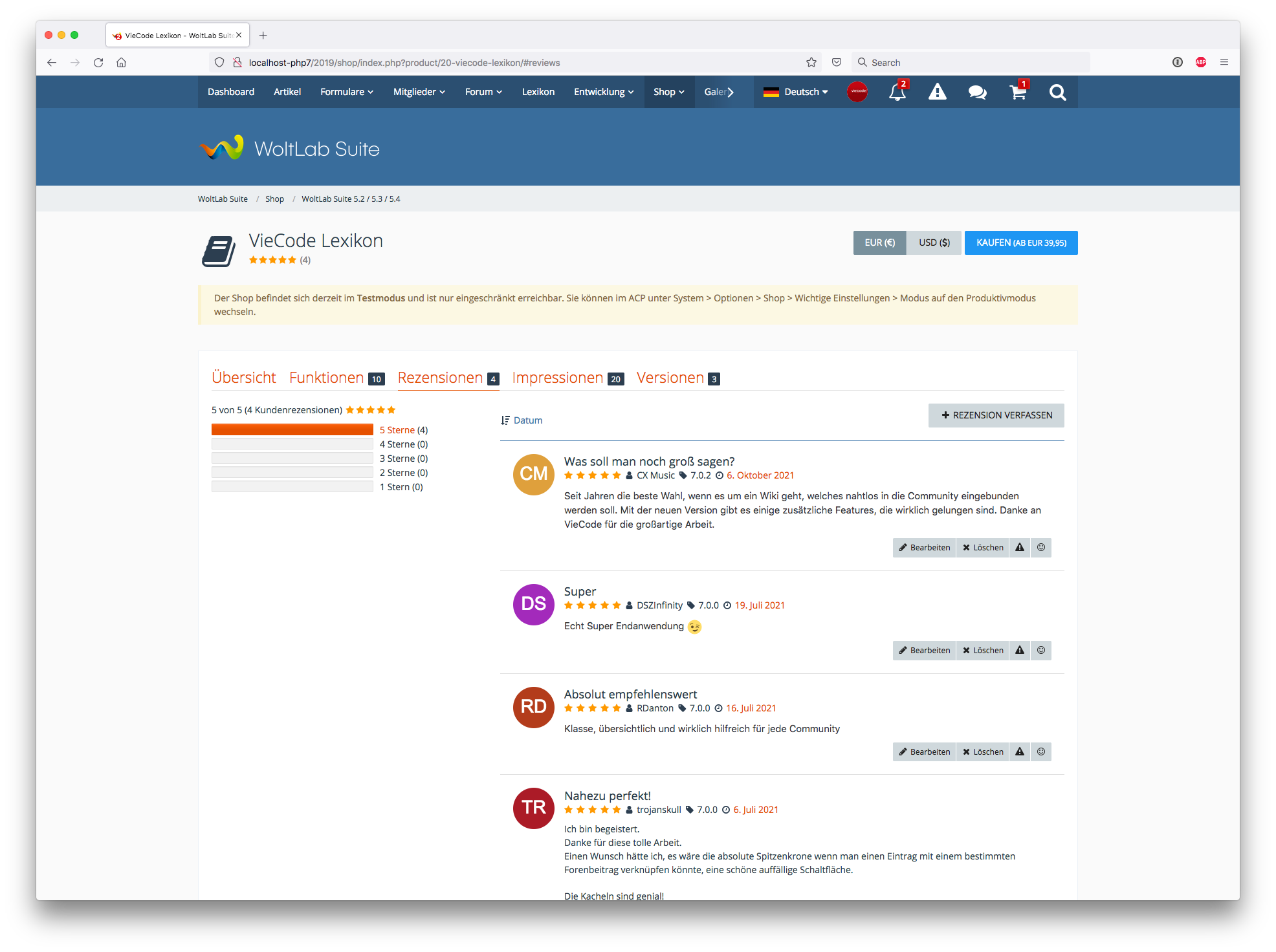Expand the Deutsch language dropdown
Image resolution: width=1276 pixels, height=952 pixels.
pyautogui.click(x=796, y=92)
